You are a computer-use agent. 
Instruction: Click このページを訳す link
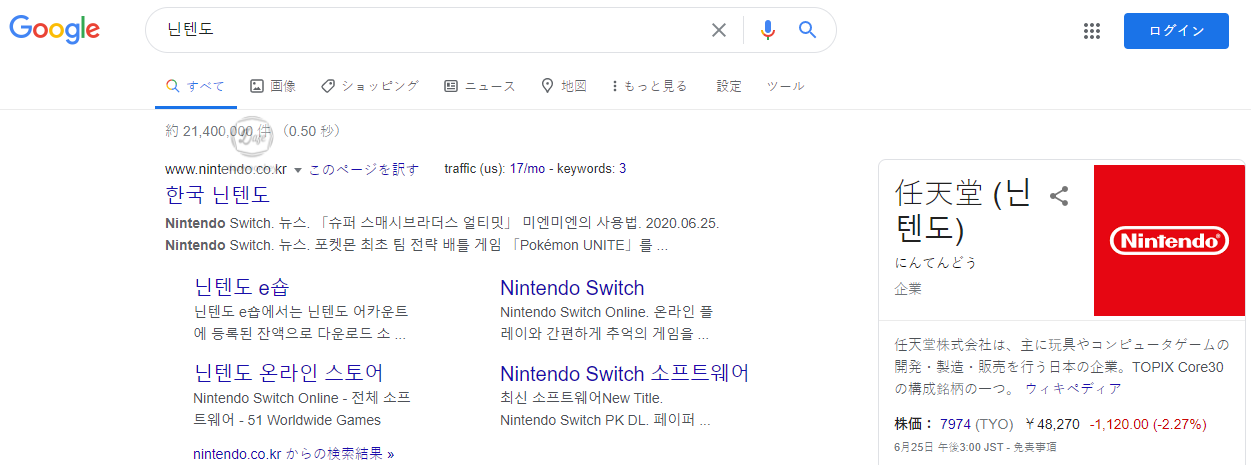[x=364, y=169]
